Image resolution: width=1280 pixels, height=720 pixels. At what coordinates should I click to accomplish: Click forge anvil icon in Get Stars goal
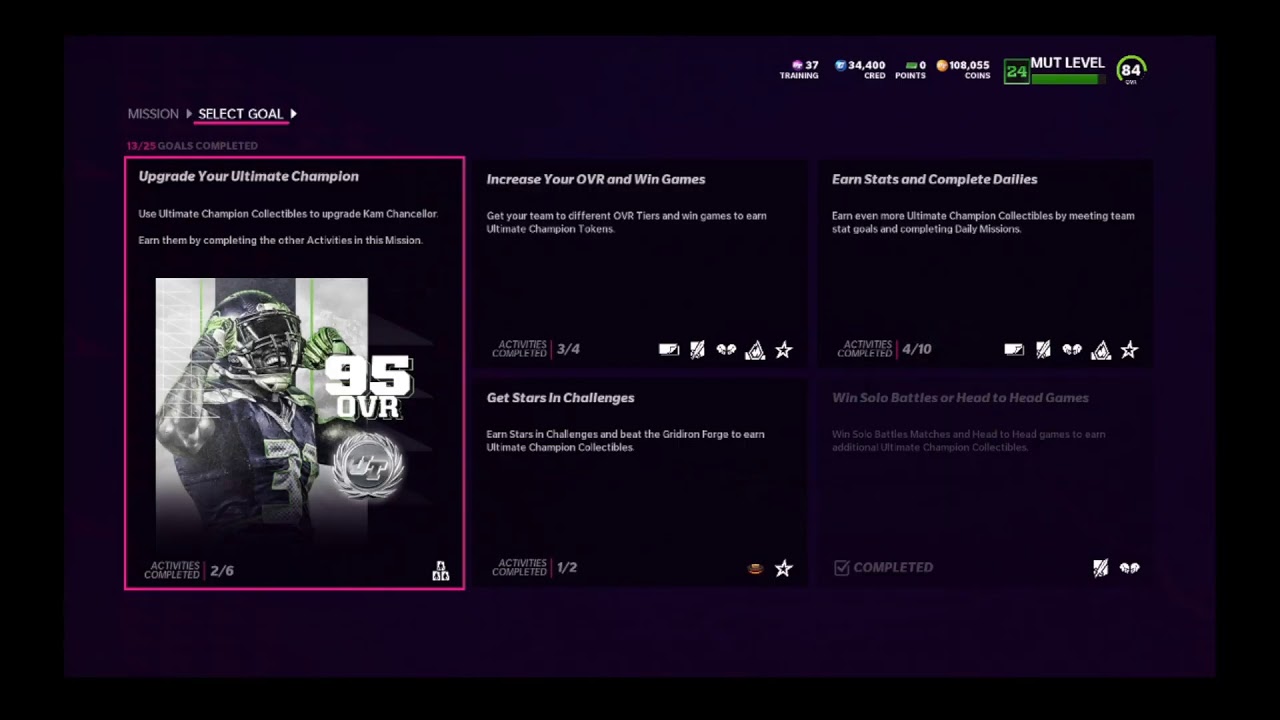pos(756,568)
